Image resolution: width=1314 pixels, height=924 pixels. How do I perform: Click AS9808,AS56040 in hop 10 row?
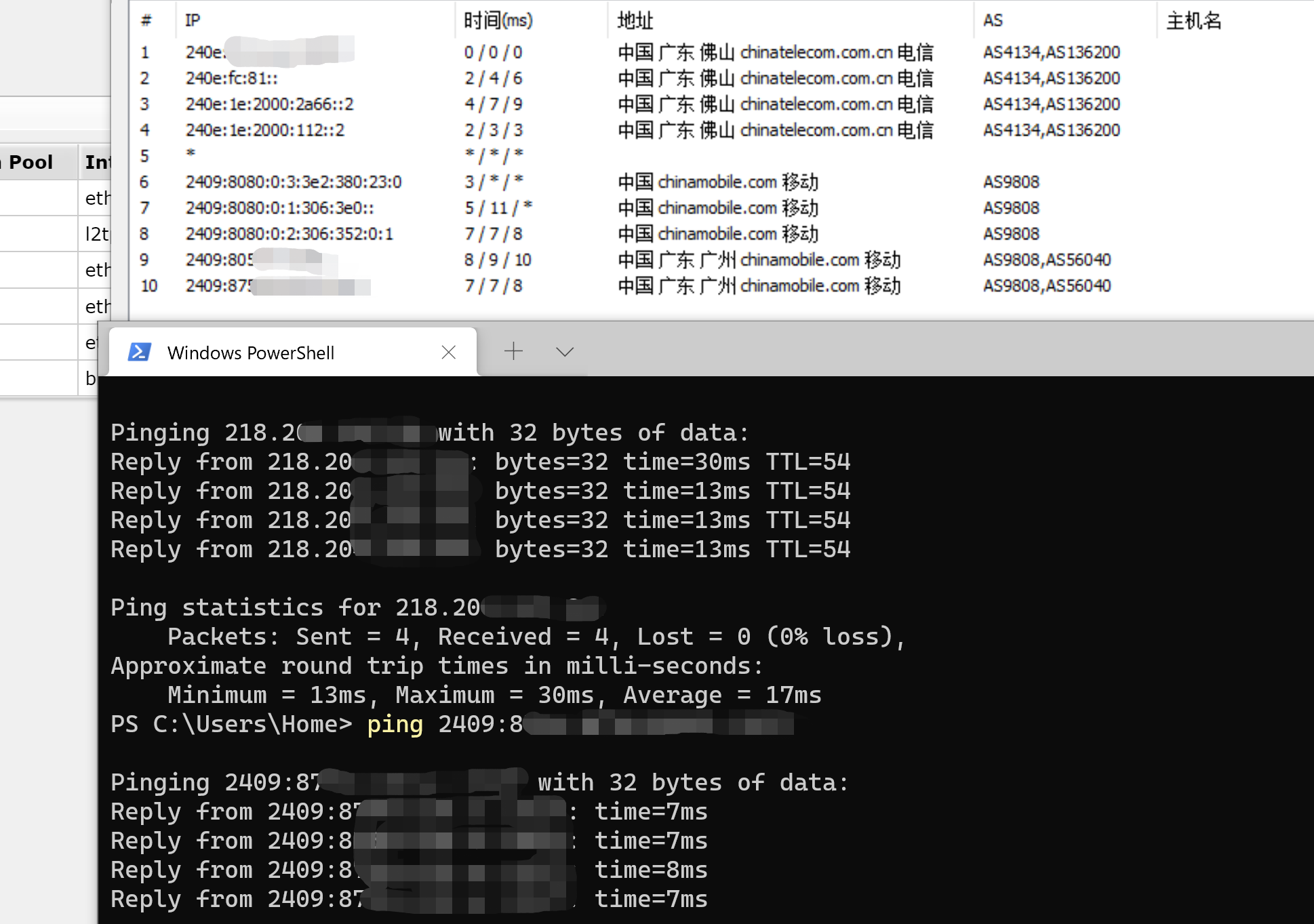point(1046,286)
